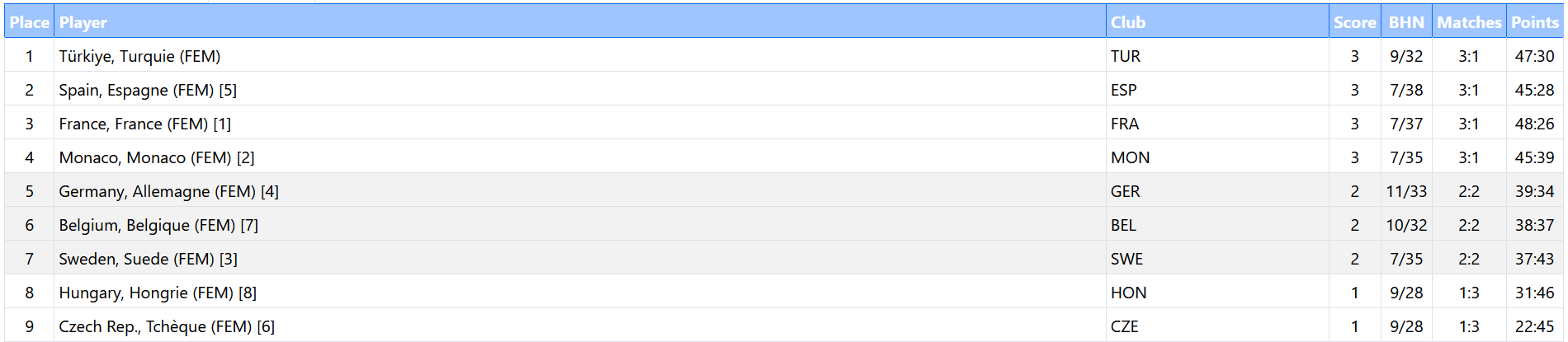Choose Belgium, Belgique (FEM) [7] row
This screenshot has width=1568, height=342.
click(x=158, y=225)
